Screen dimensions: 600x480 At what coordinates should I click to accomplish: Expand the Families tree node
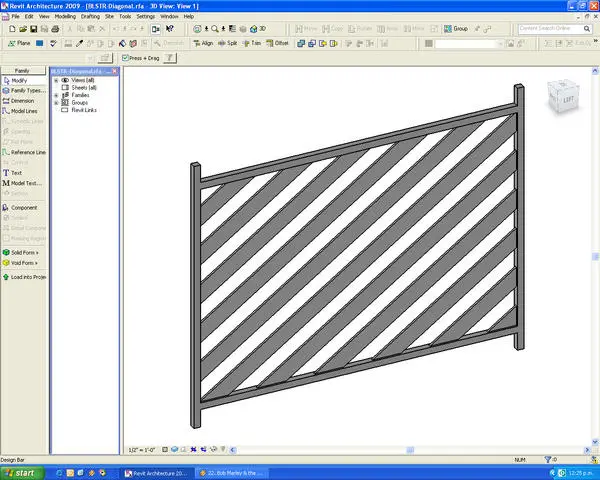click(56, 95)
